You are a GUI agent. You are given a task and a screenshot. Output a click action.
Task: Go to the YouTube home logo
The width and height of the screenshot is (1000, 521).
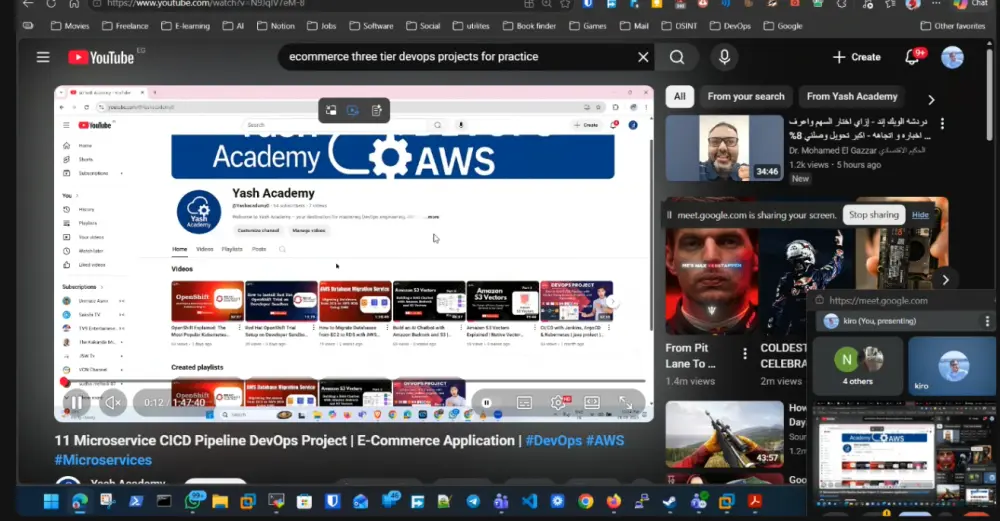pyautogui.click(x=101, y=57)
